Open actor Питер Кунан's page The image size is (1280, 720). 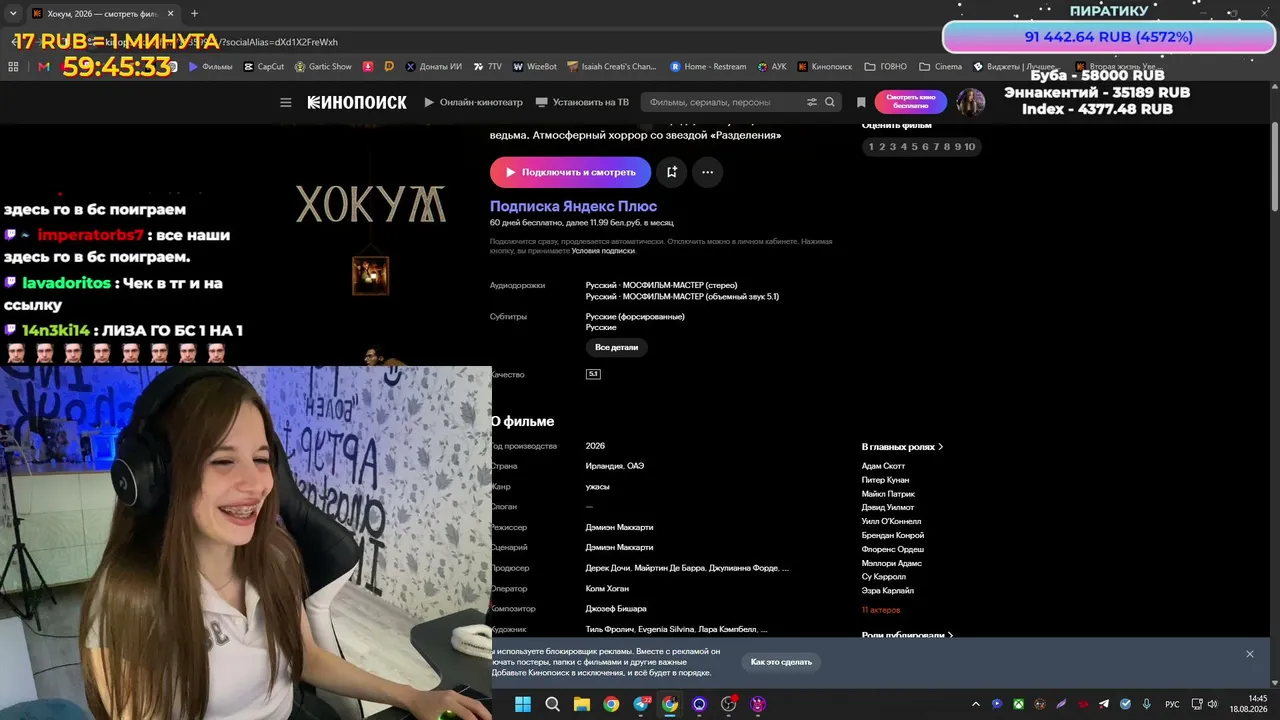coord(885,480)
